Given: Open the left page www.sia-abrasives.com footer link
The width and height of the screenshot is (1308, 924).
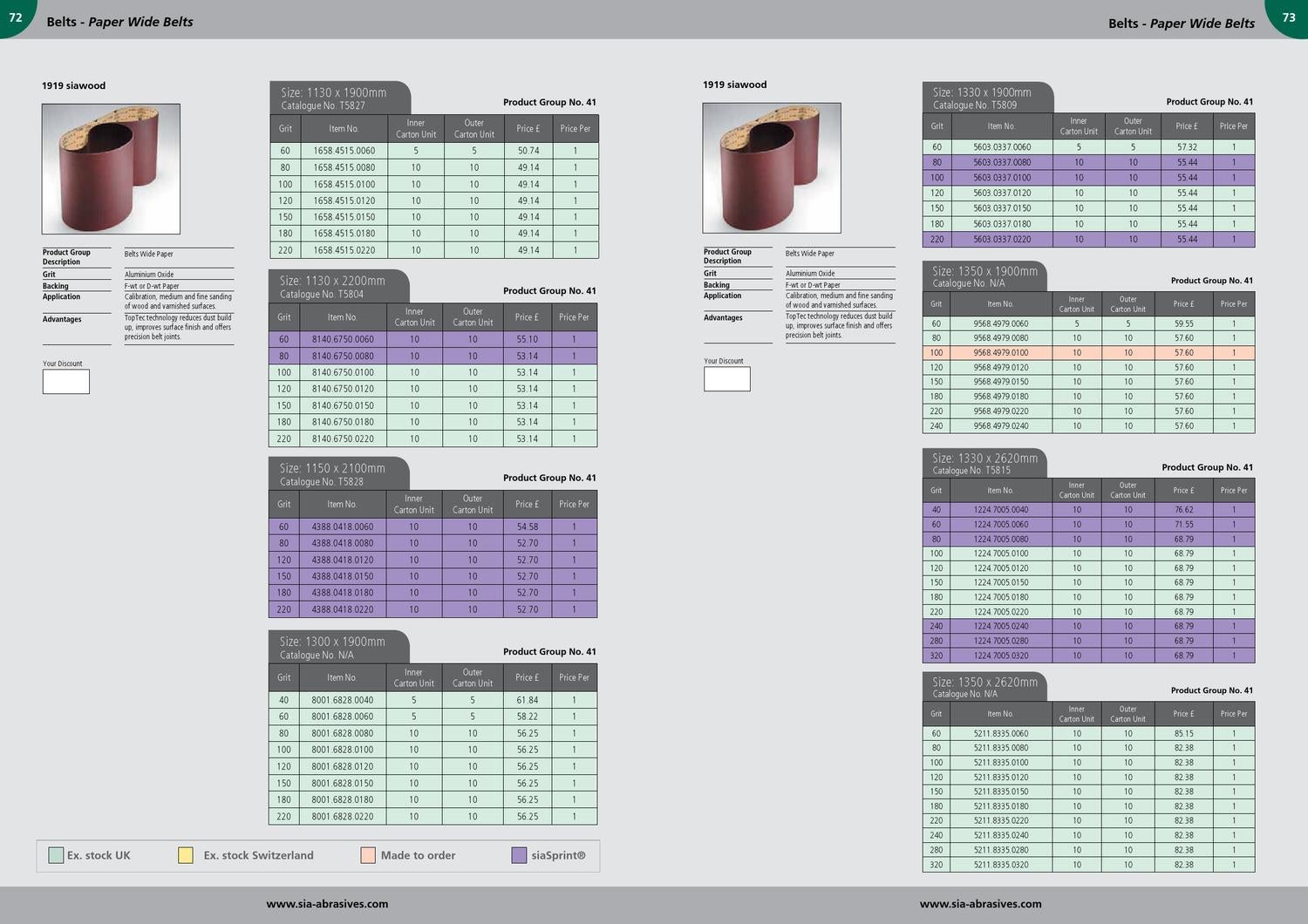Looking at the screenshot, I should 327,904.
